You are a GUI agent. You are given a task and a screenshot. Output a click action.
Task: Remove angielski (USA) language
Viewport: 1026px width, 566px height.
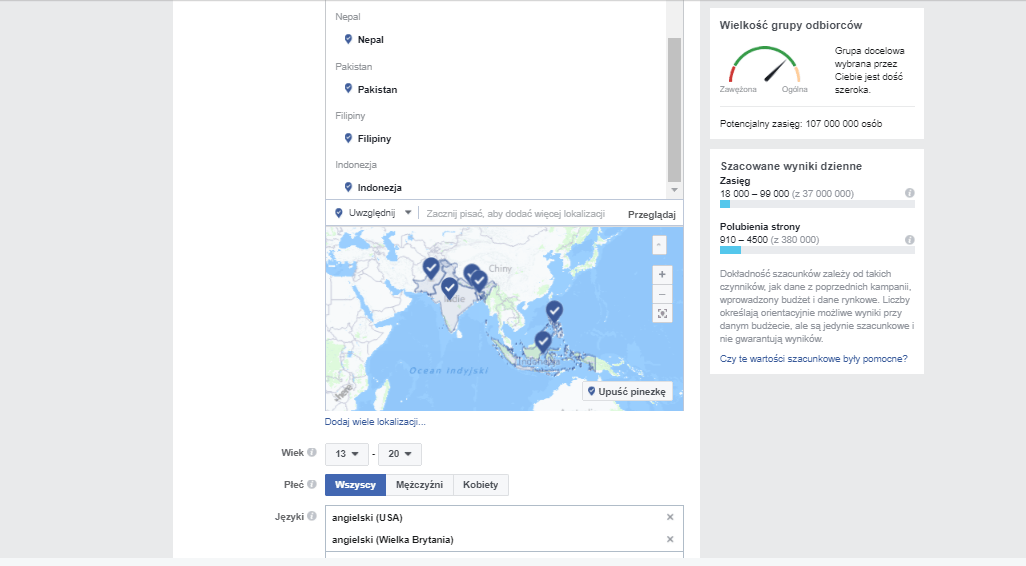pos(670,517)
